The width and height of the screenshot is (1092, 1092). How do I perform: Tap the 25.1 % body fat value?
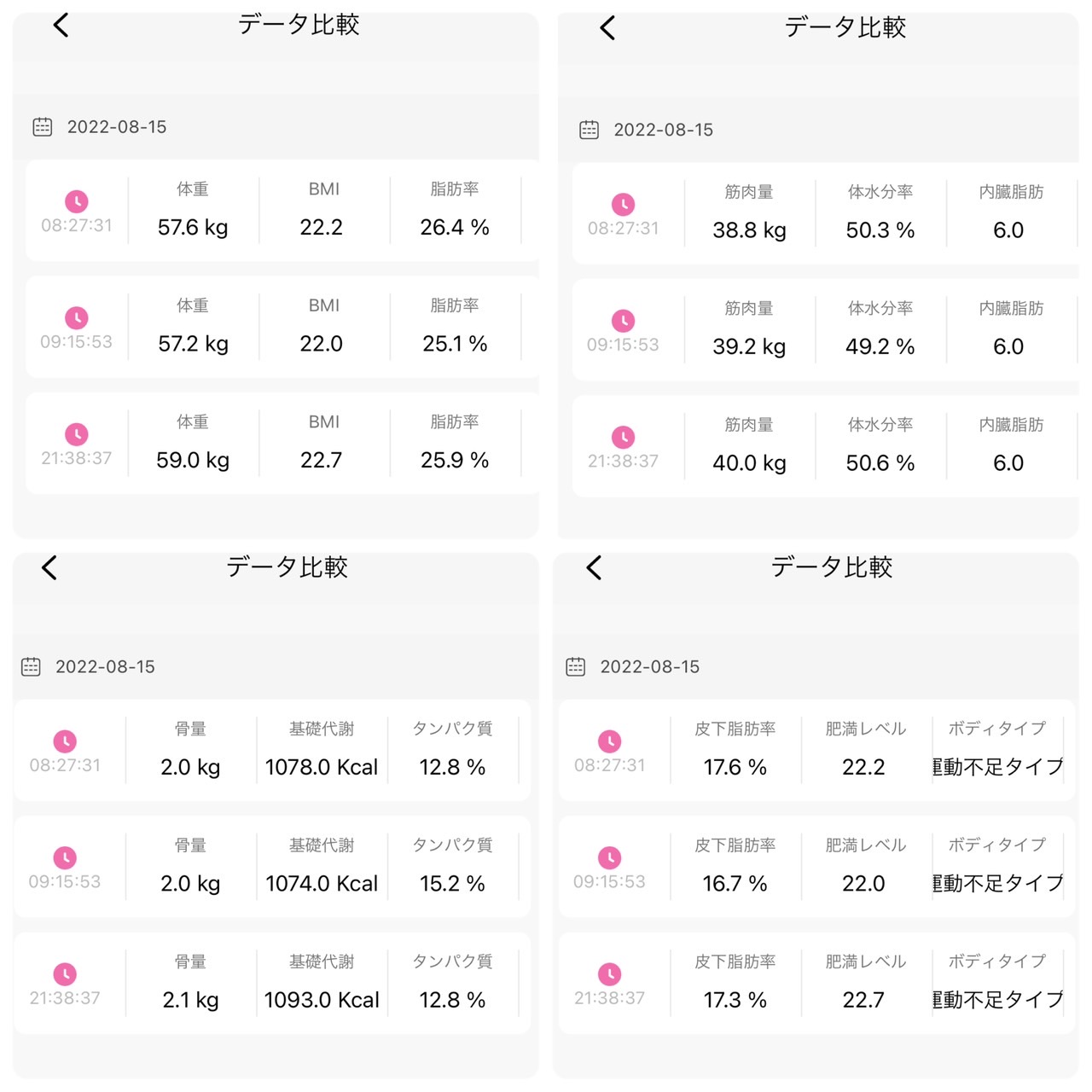point(455,344)
